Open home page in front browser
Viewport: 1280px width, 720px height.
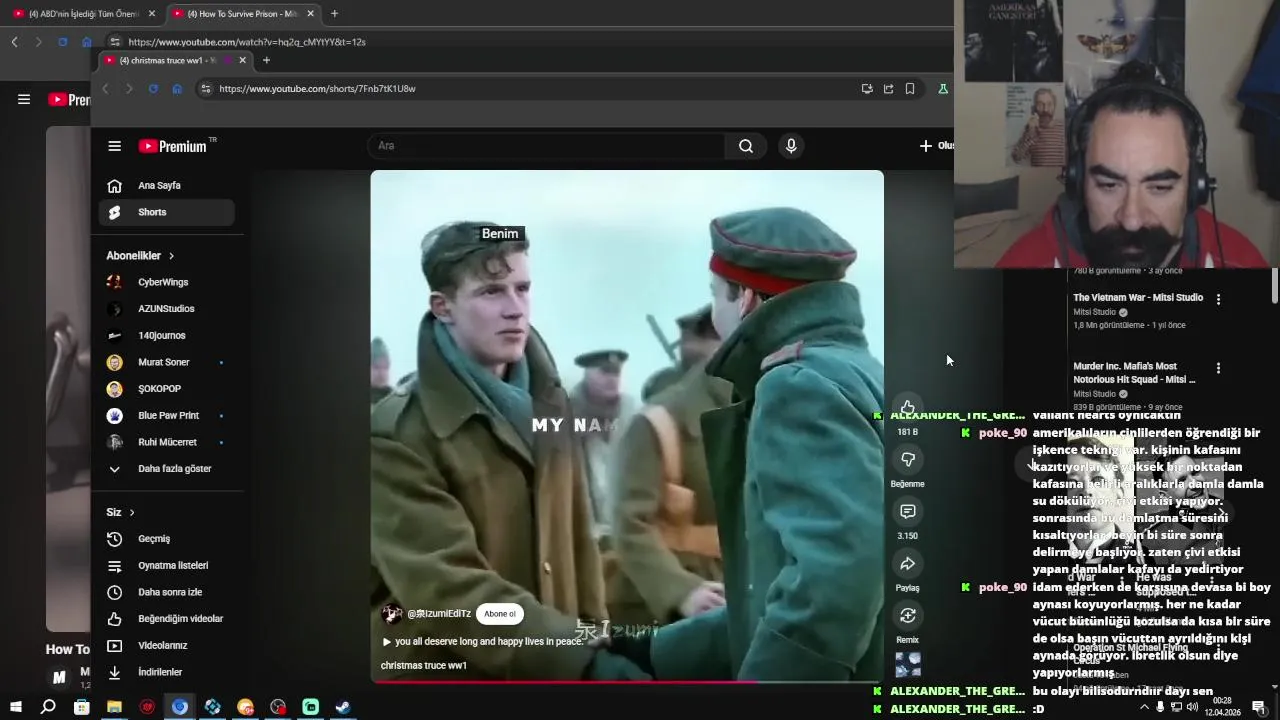click(177, 89)
